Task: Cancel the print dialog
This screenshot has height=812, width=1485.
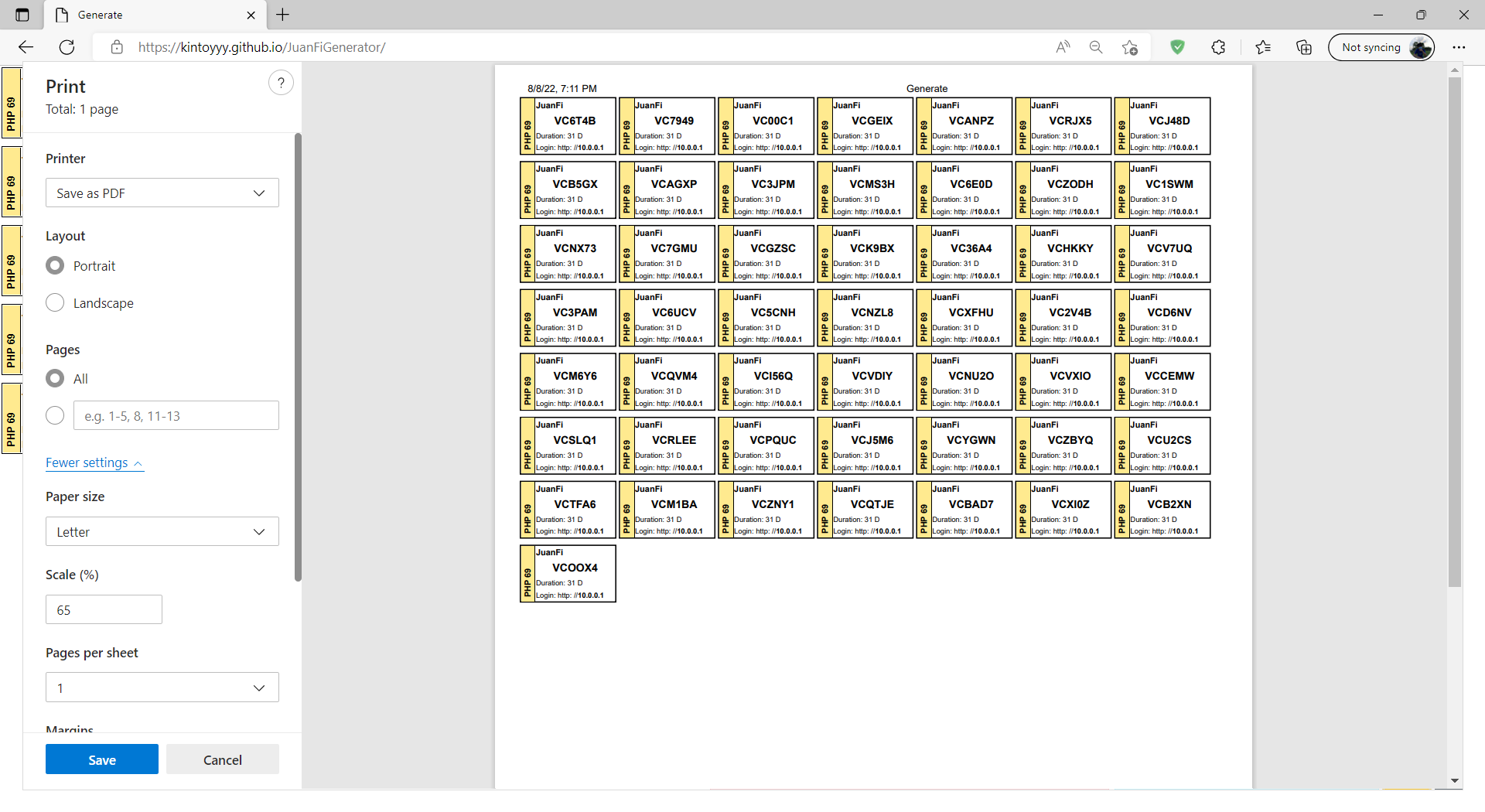Action: [223, 759]
